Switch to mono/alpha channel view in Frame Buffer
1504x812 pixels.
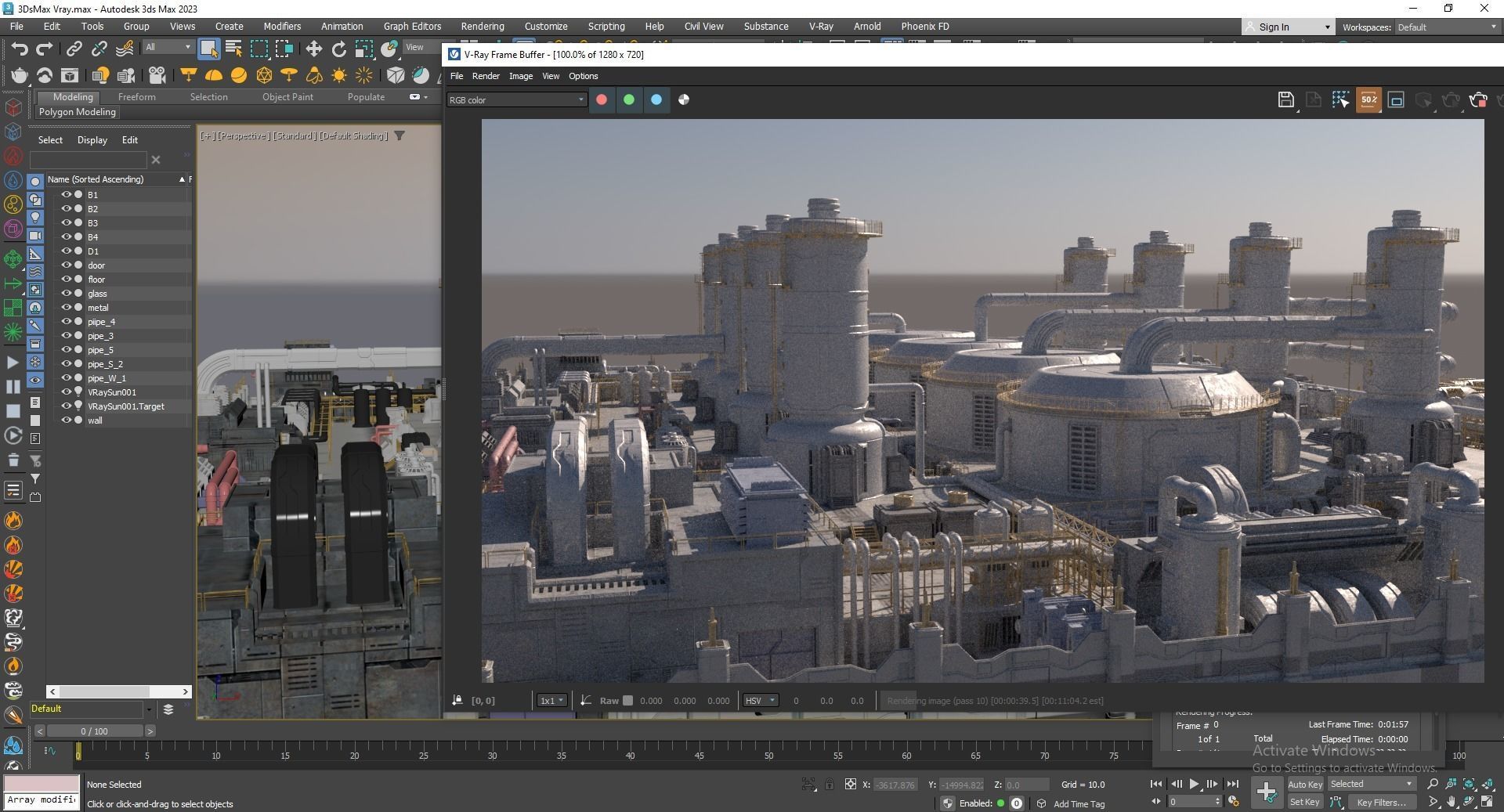(x=684, y=99)
